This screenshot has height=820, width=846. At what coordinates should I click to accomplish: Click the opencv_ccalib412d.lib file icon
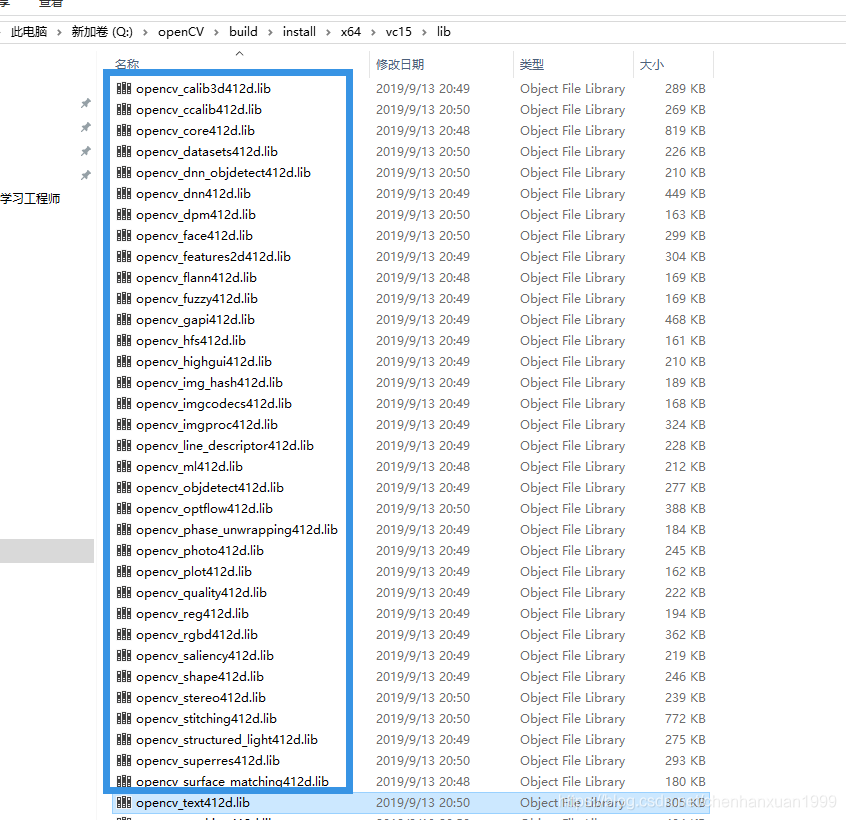pos(124,109)
